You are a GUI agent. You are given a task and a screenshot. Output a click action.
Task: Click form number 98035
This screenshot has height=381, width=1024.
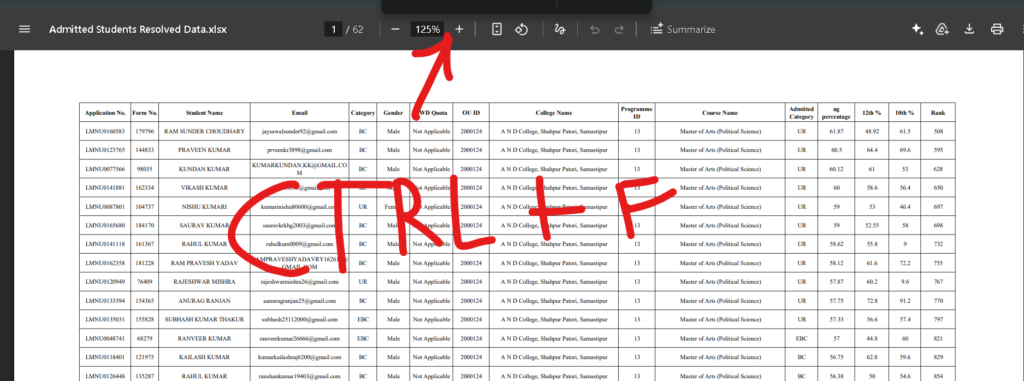point(144,169)
